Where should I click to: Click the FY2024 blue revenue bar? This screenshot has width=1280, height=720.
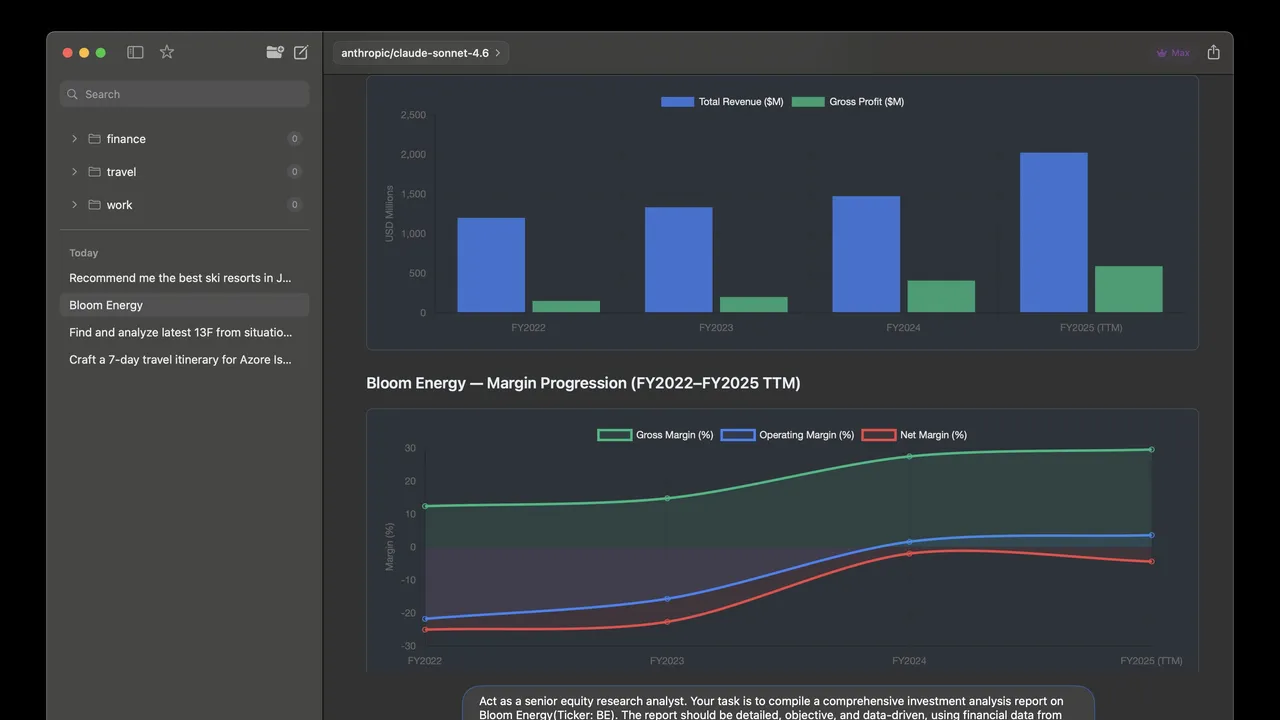pos(866,255)
